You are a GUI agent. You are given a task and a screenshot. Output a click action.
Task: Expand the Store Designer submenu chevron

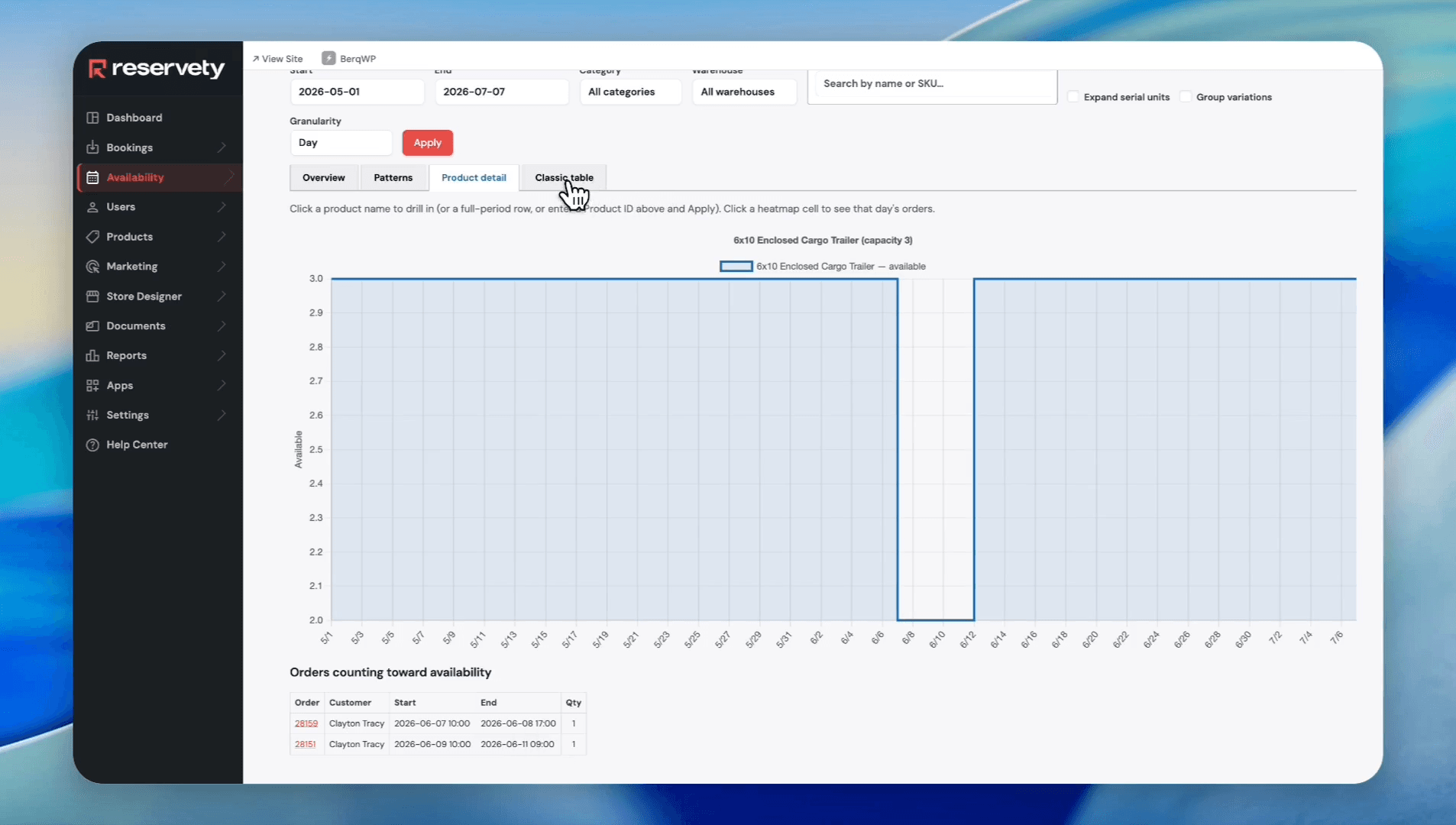(x=222, y=296)
